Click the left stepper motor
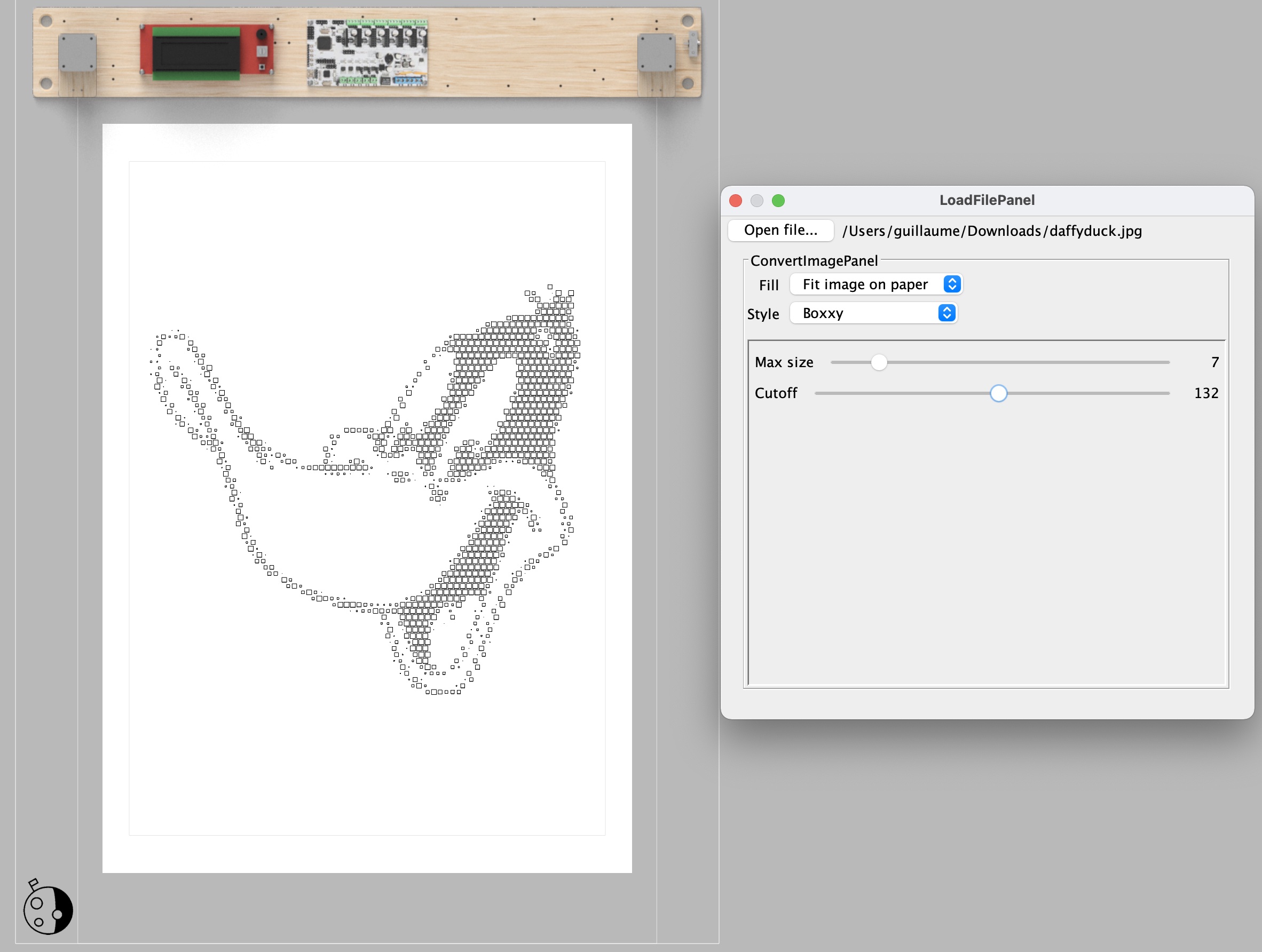 coord(77,52)
